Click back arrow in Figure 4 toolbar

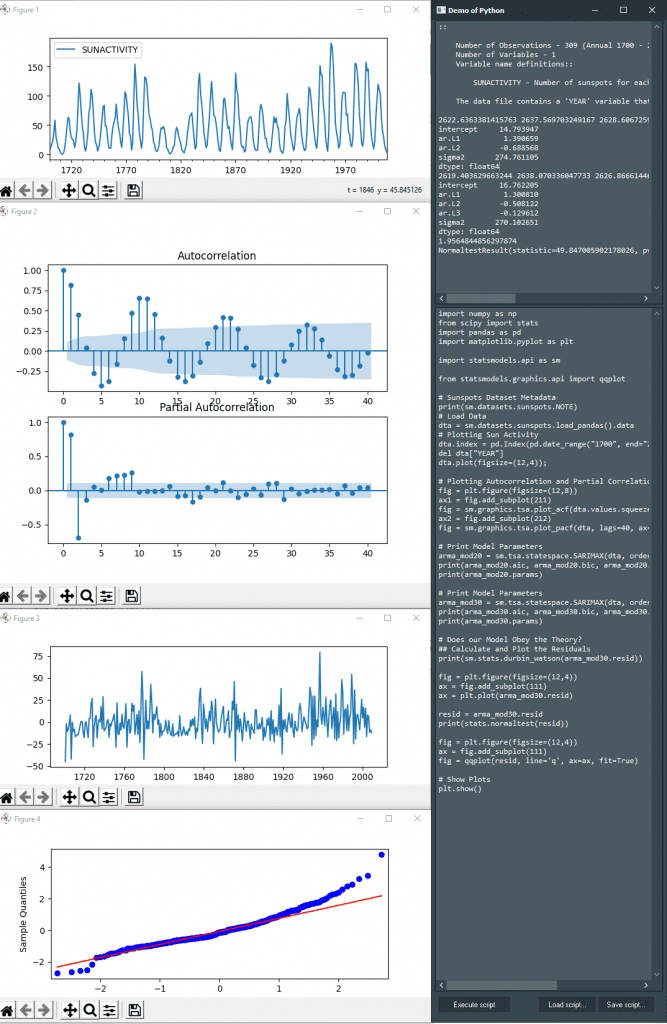tap(25, 1010)
